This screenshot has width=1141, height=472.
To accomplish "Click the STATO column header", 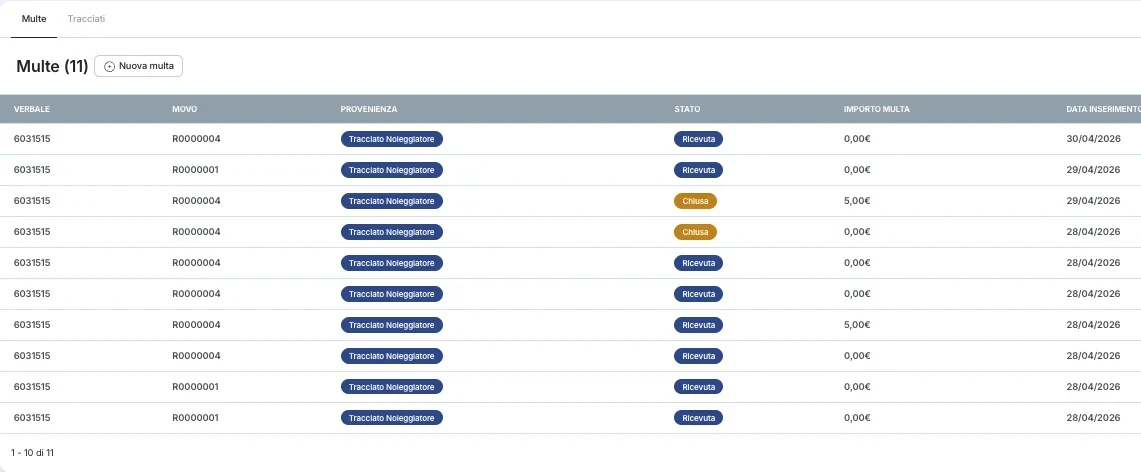I will click(687, 109).
